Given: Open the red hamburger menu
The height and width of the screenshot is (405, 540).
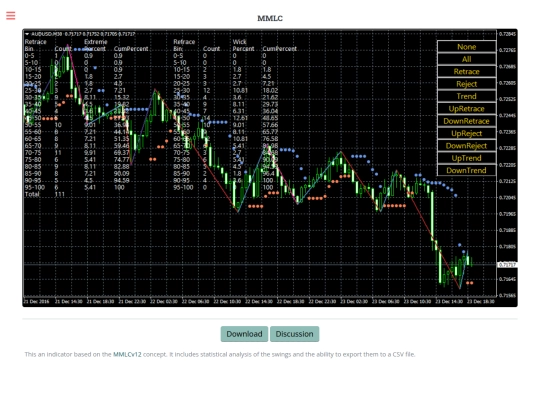Looking at the screenshot, I should (11, 15).
